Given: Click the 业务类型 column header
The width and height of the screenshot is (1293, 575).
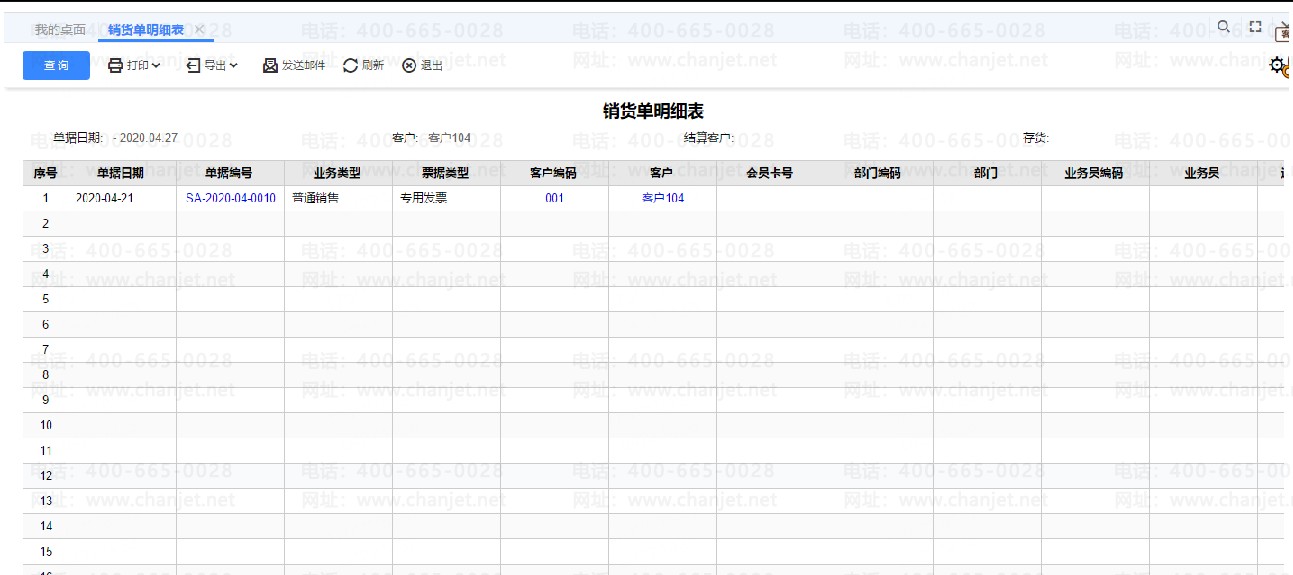Looking at the screenshot, I should click(337, 173).
